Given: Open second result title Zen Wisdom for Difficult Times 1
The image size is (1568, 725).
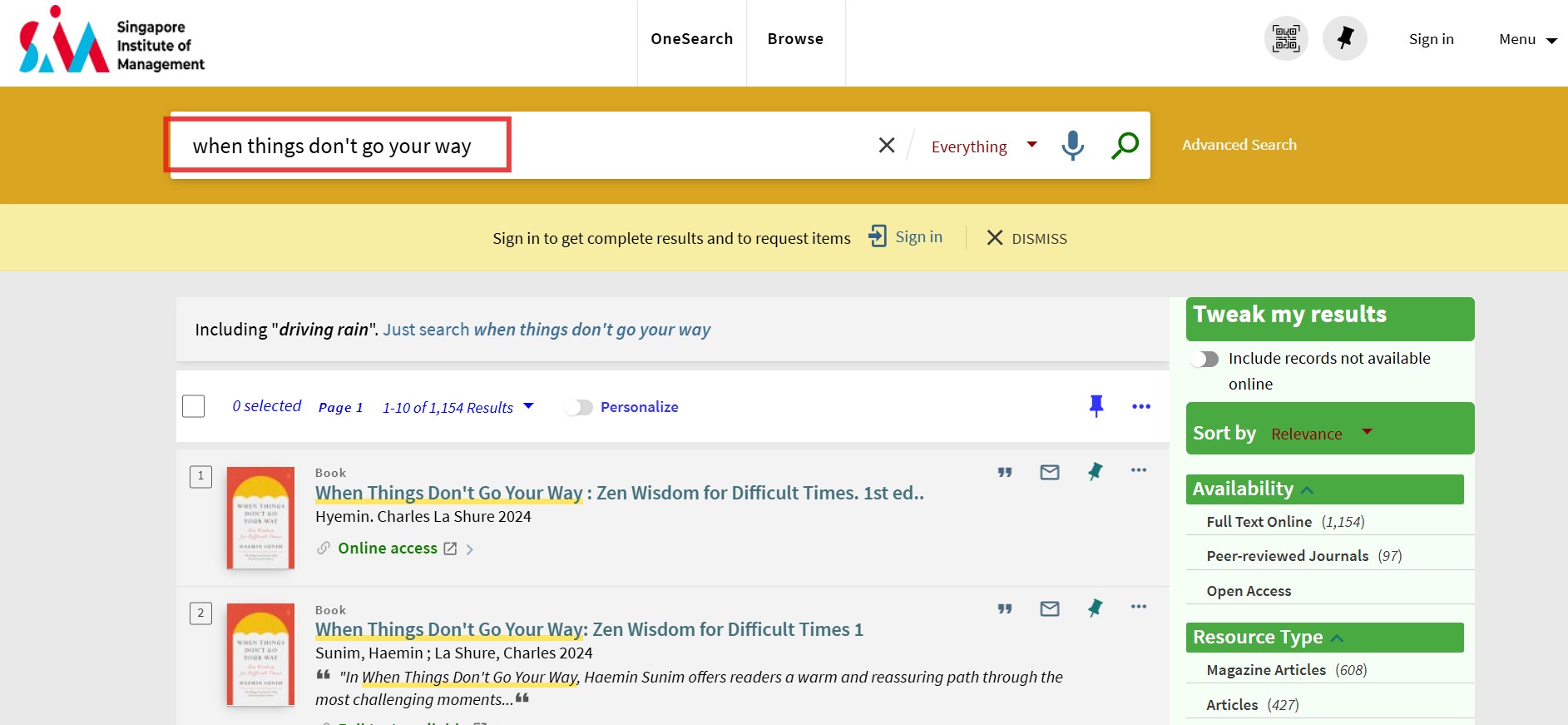Looking at the screenshot, I should tap(589, 629).
